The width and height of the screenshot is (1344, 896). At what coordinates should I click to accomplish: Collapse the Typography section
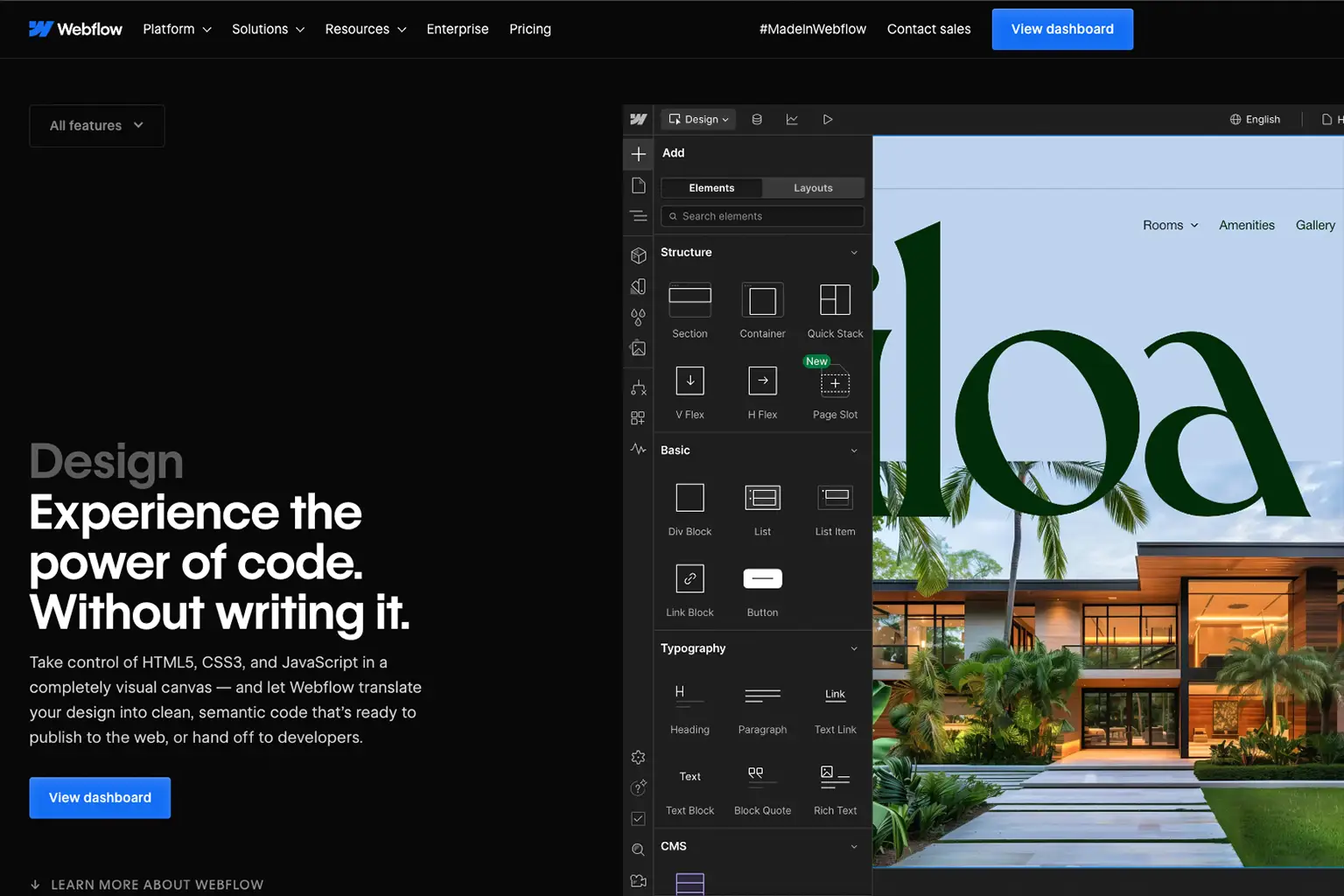[x=854, y=648]
